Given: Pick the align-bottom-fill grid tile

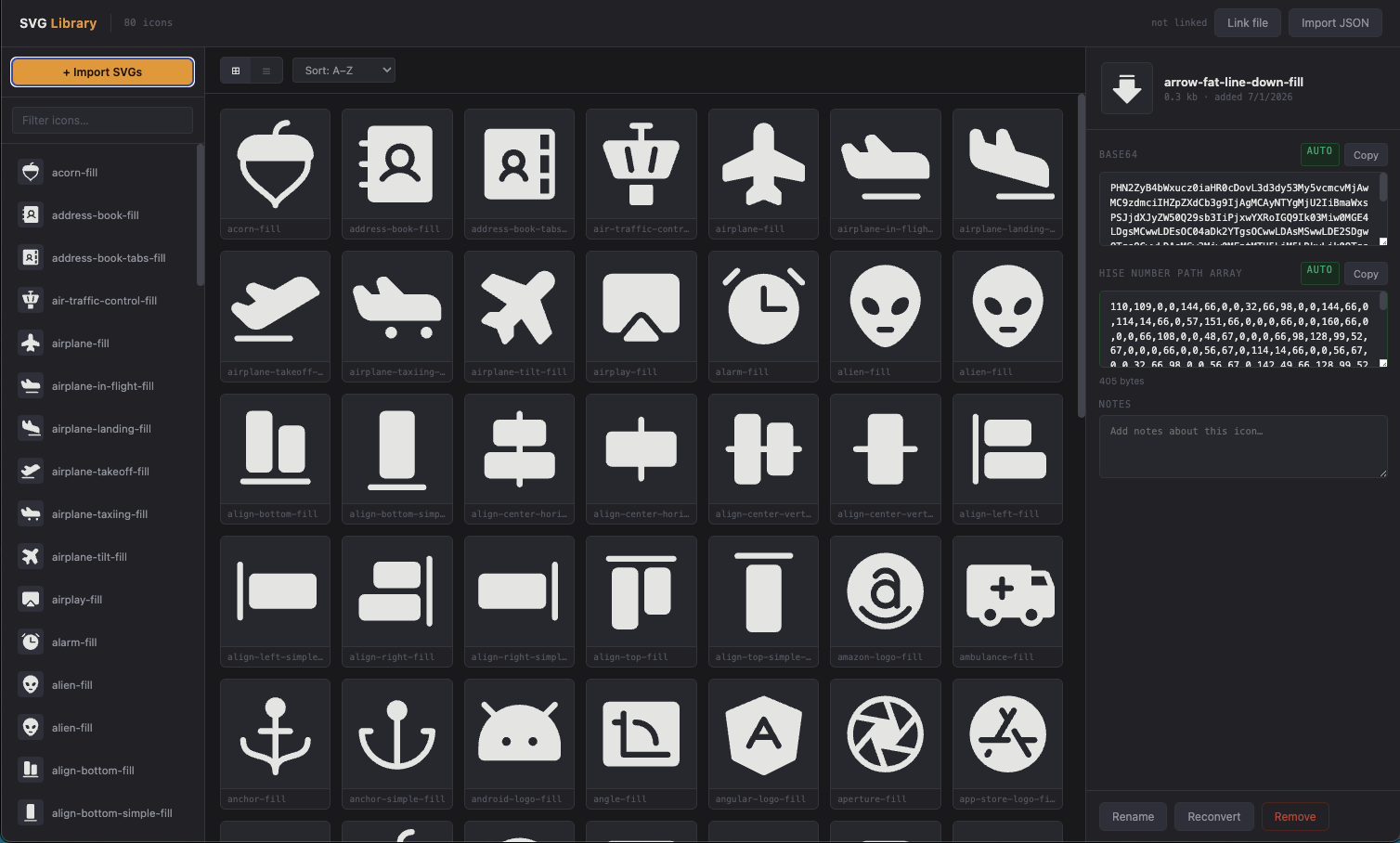Looking at the screenshot, I should click(x=275, y=459).
